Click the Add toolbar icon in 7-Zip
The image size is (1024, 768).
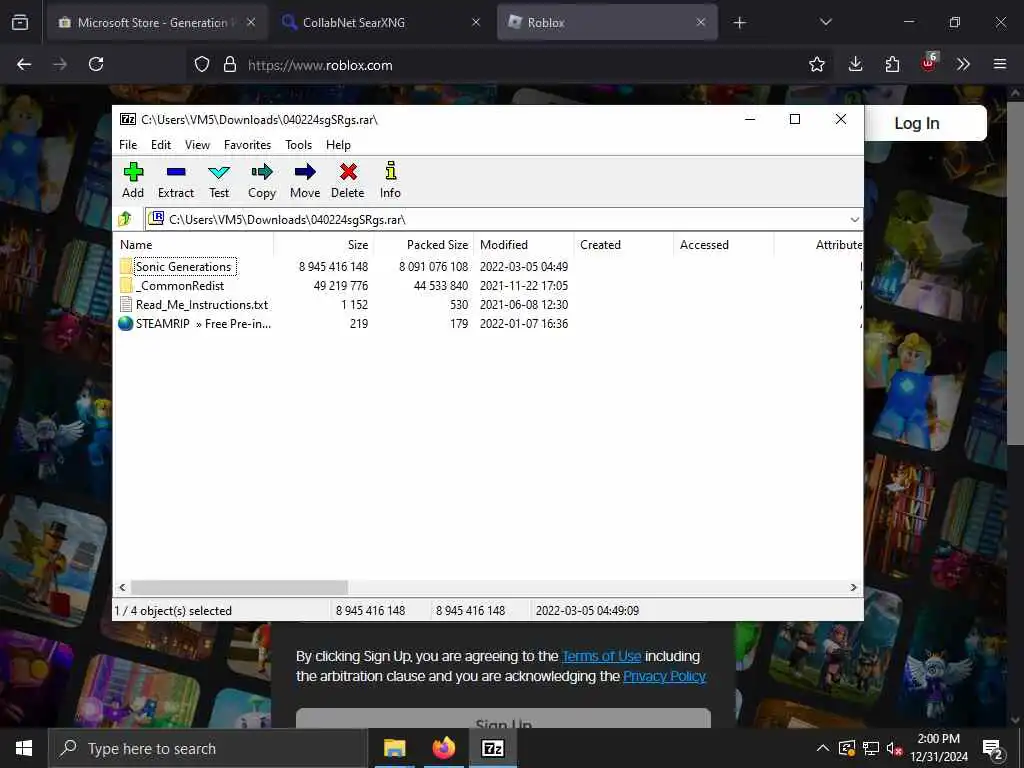(x=133, y=180)
